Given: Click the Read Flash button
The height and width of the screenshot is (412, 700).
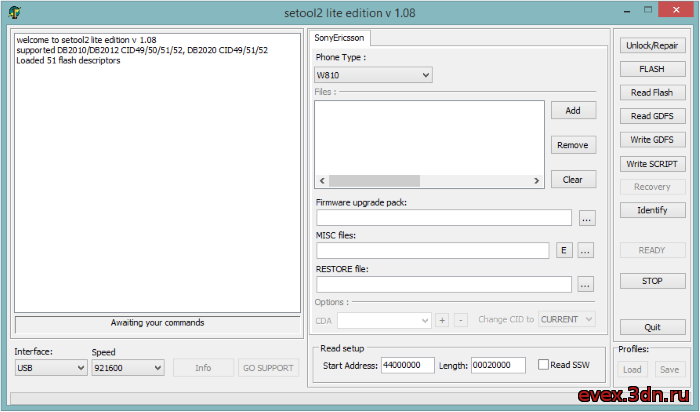Looking at the screenshot, I should (652, 92).
